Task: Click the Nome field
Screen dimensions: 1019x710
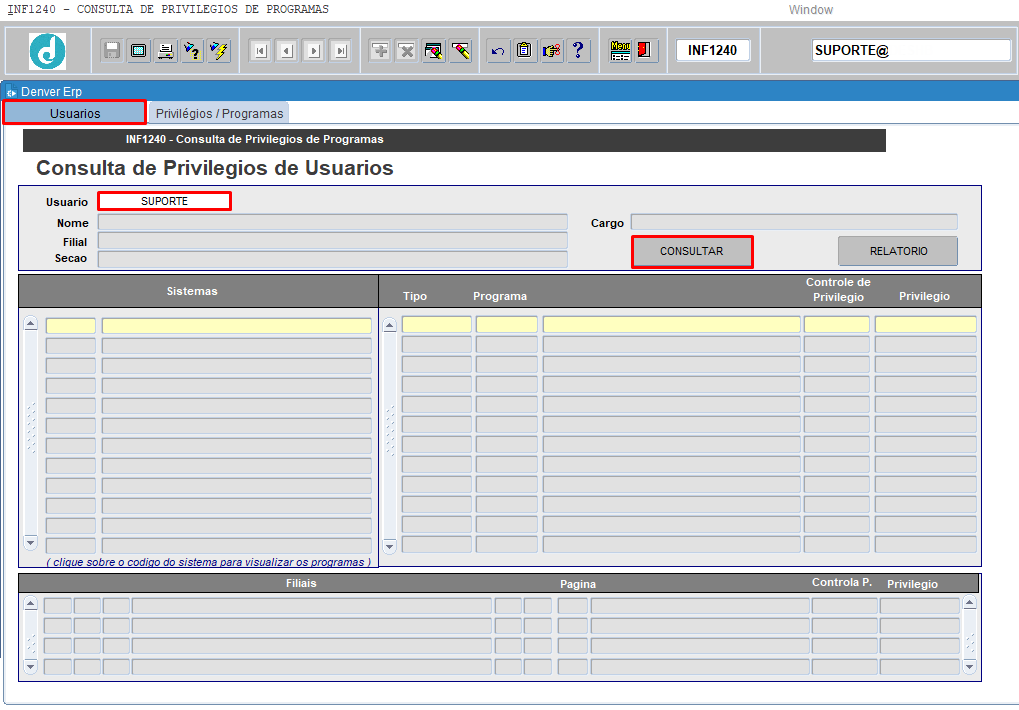Action: [333, 223]
